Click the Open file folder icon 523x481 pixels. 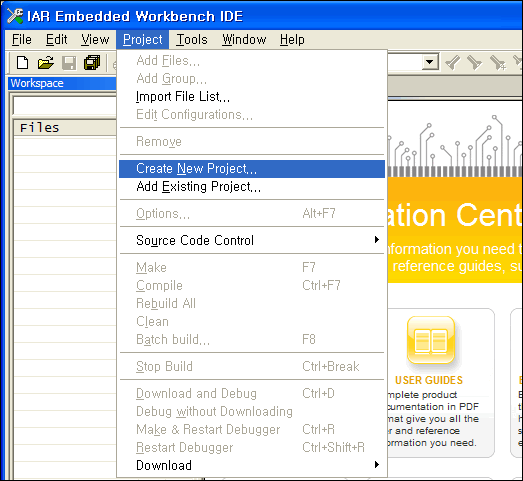[x=46, y=63]
